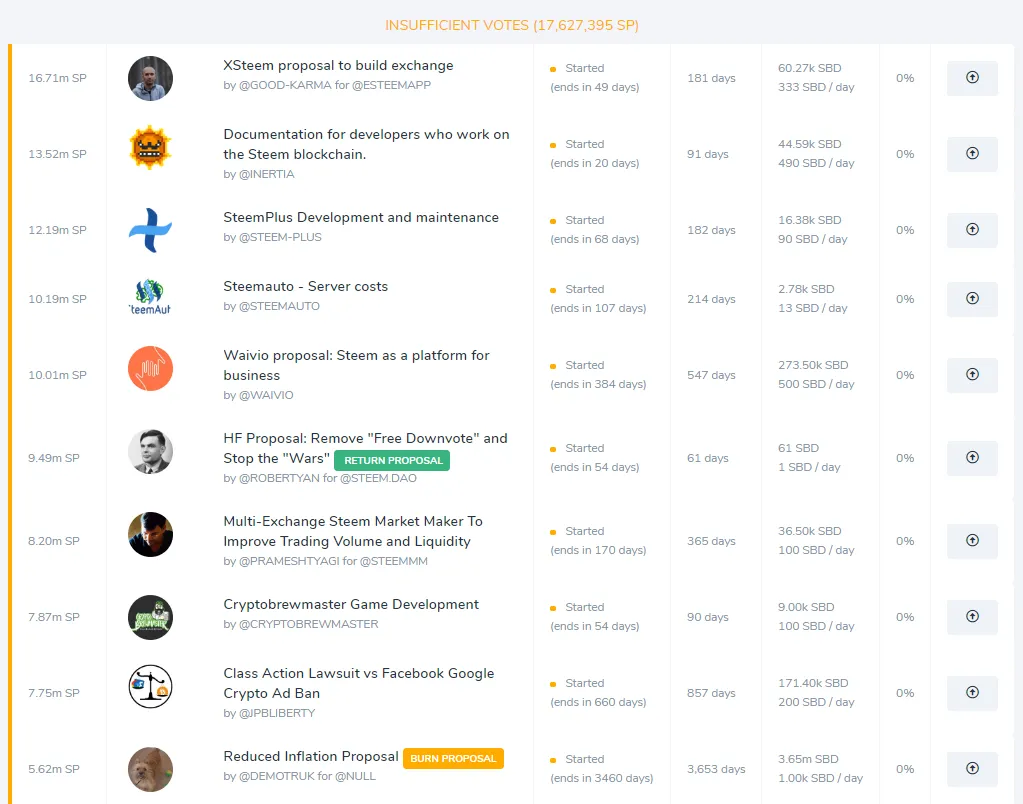Click the 8.20m SP vote total
The width and height of the screenshot is (1023, 804).
53,541
